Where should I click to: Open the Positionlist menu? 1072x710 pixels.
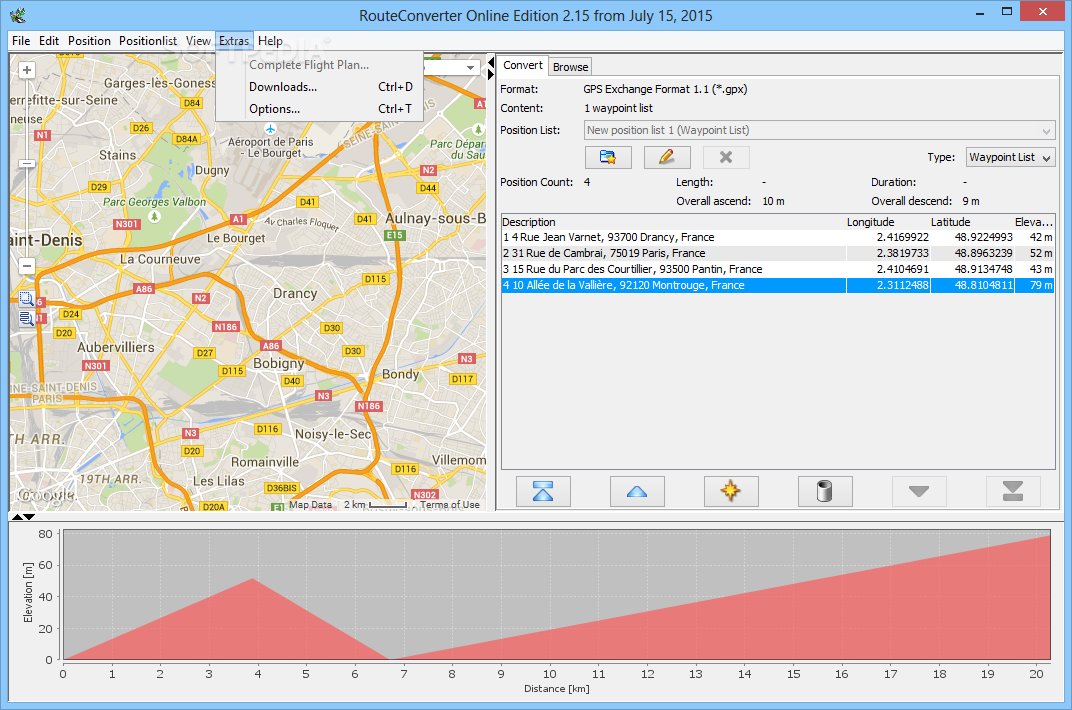(x=148, y=41)
